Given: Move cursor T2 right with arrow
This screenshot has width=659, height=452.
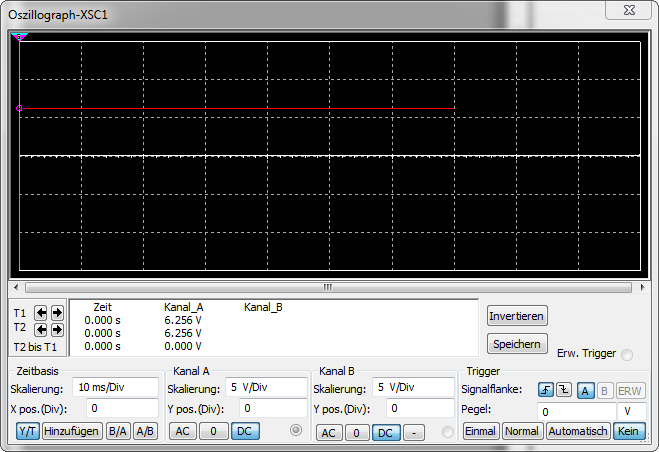Looking at the screenshot, I should [57, 330].
